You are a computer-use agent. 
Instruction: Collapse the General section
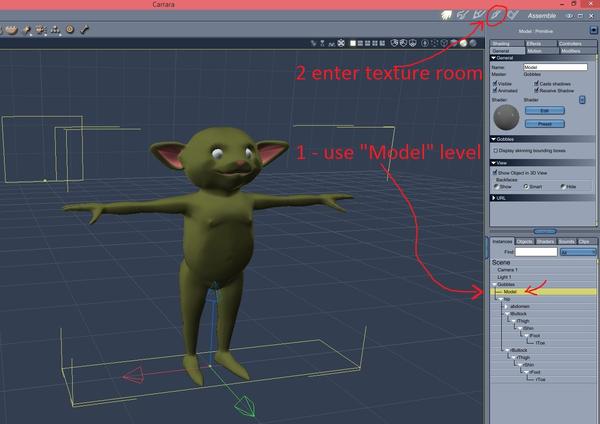tap(494, 58)
